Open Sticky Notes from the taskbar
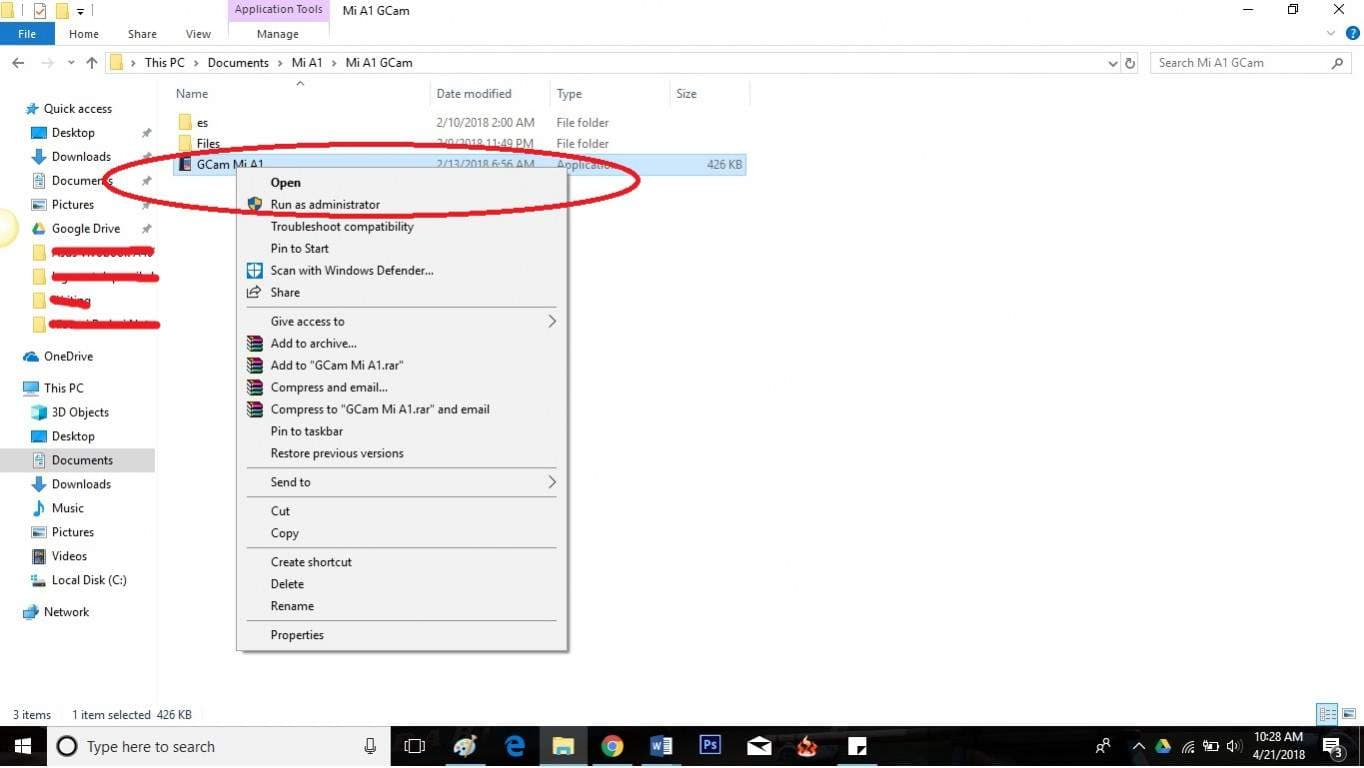The height and width of the screenshot is (768, 1364). click(x=857, y=746)
